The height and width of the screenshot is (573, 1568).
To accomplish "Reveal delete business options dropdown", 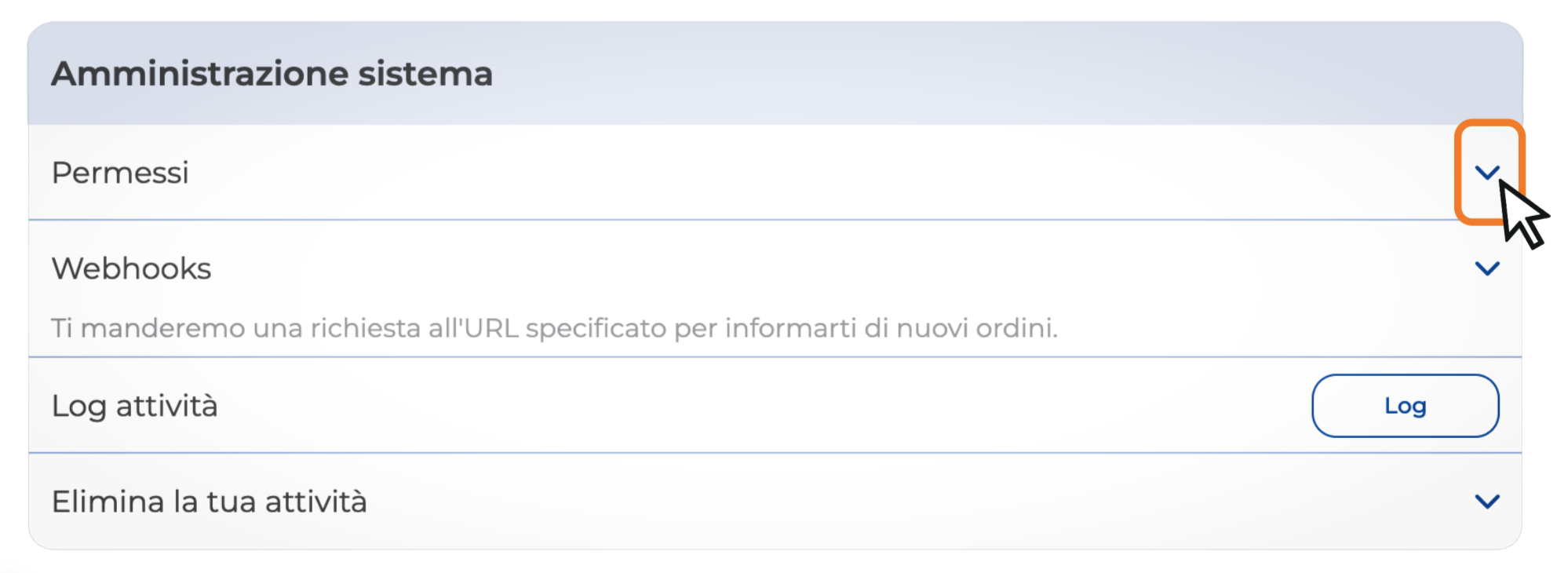I will [1486, 501].
